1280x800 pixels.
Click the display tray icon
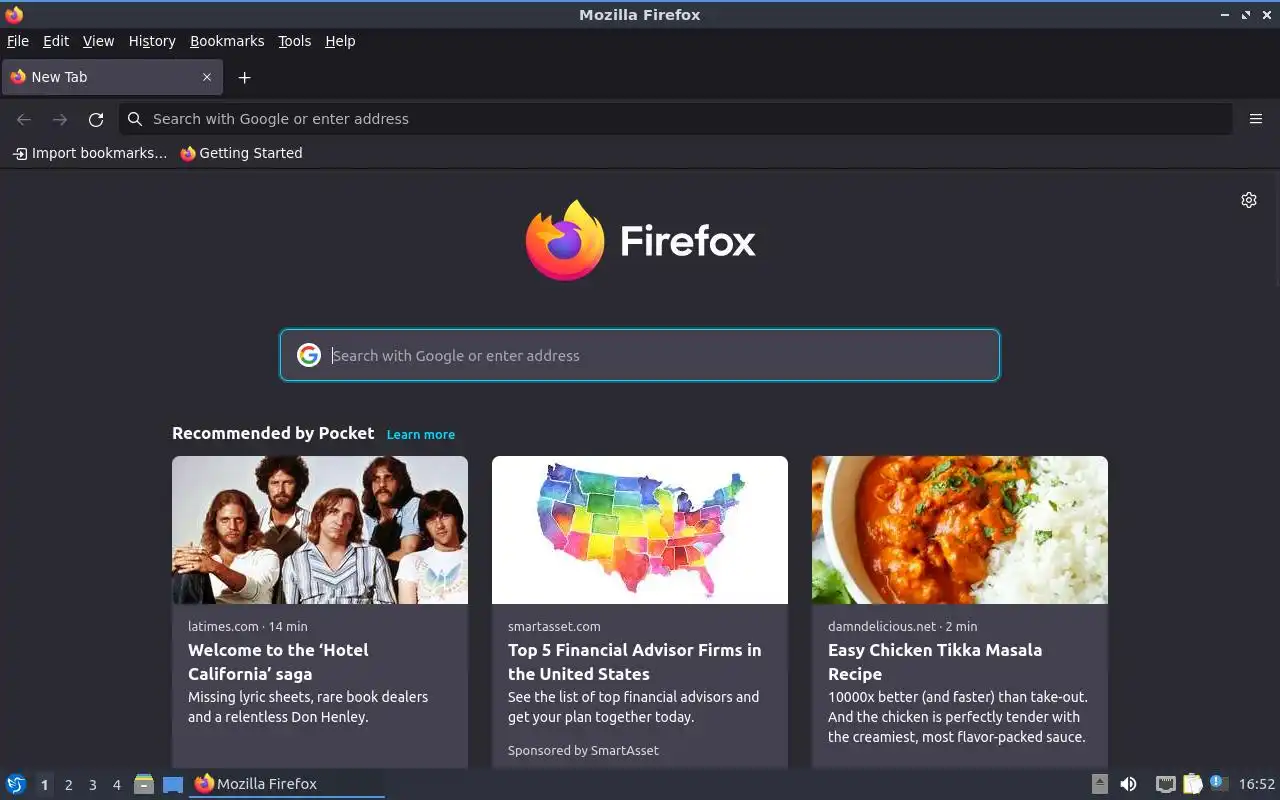click(x=1165, y=784)
